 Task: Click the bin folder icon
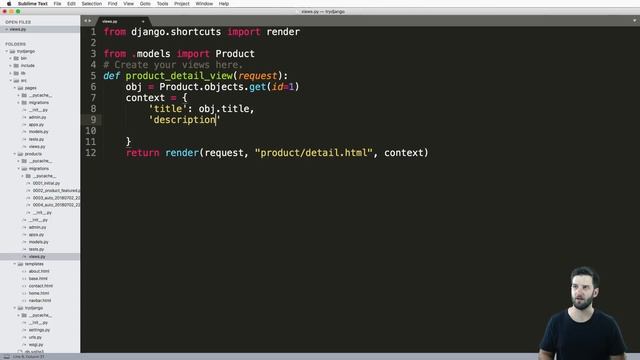pos(16,58)
